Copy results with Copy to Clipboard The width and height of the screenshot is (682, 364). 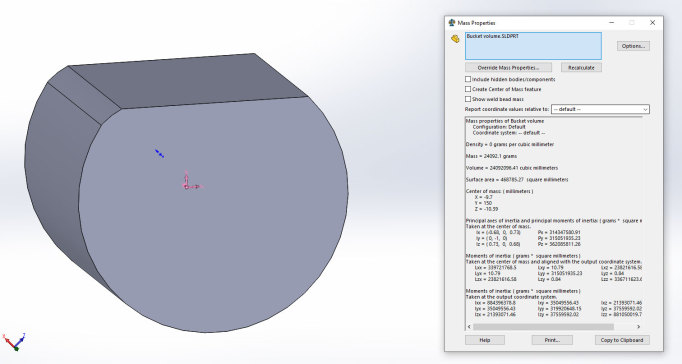[x=622, y=340]
